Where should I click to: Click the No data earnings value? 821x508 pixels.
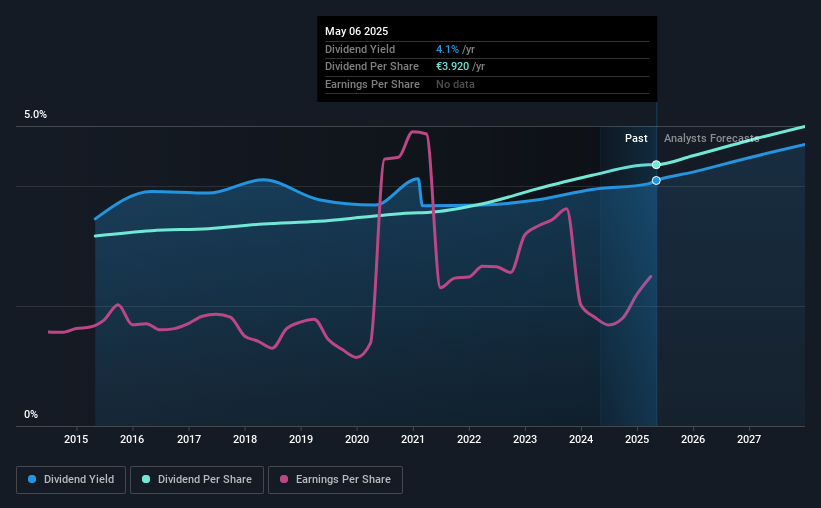click(x=455, y=84)
